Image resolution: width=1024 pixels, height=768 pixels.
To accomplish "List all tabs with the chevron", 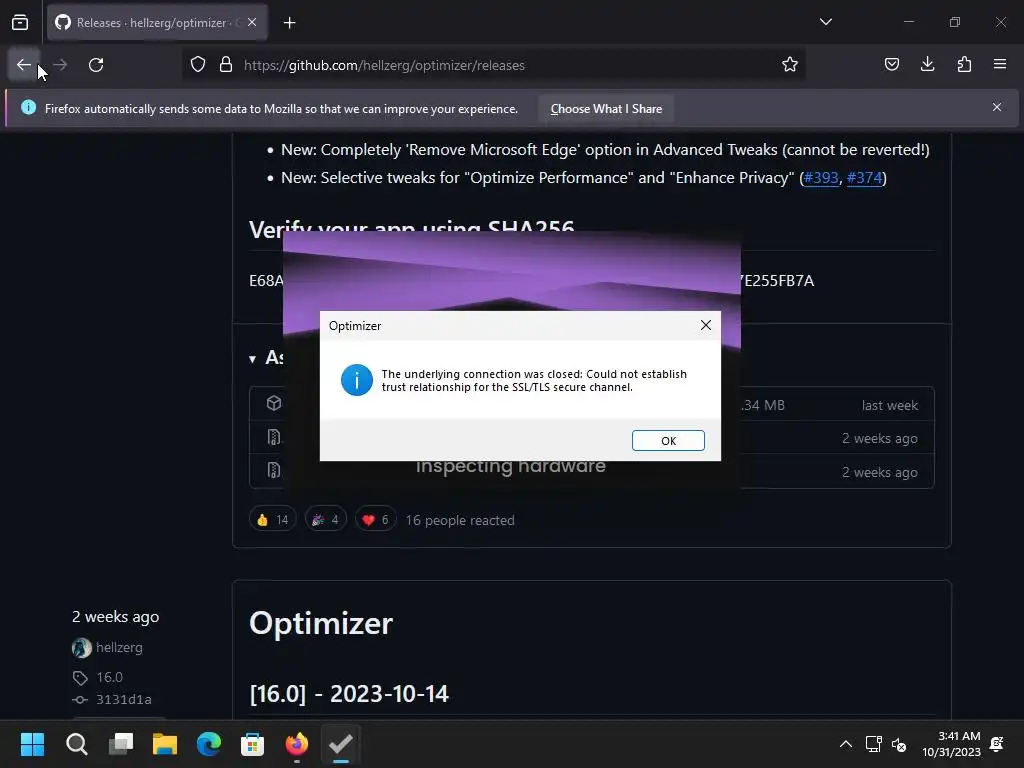I will tap(825, 22).
